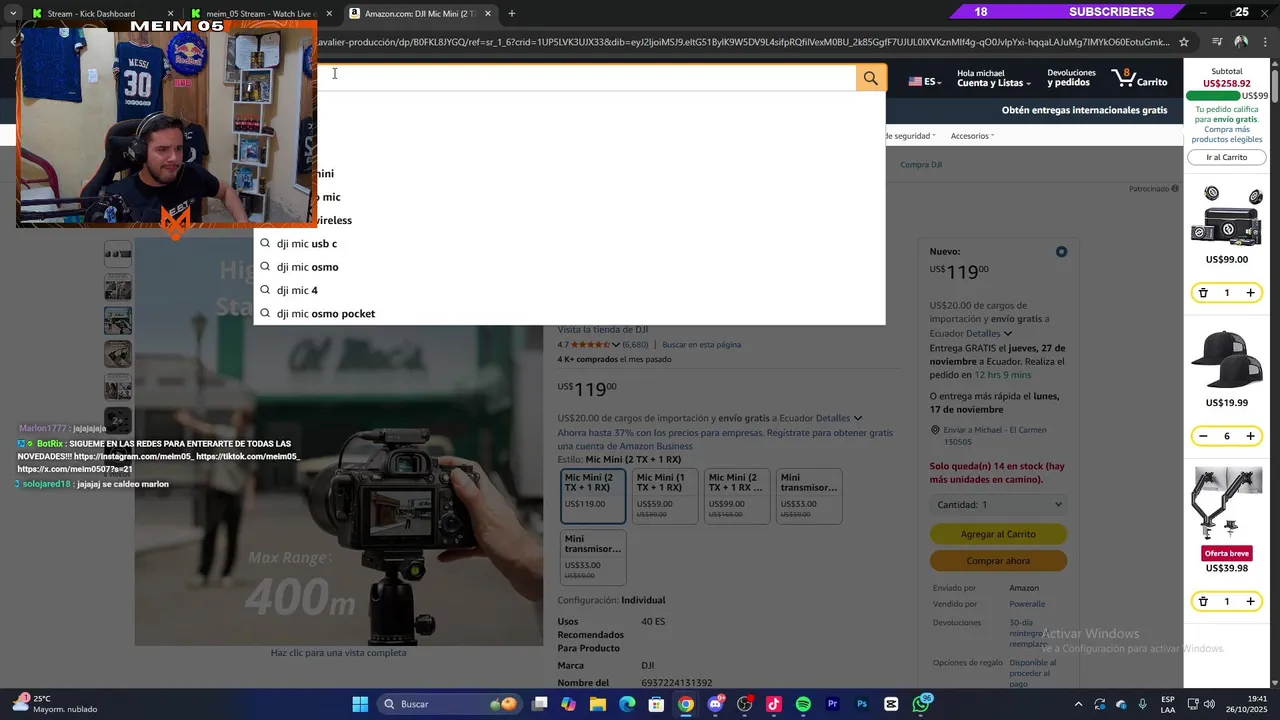Click the Sponsored info icon next to Patrocinado

tap(1175, 188)
